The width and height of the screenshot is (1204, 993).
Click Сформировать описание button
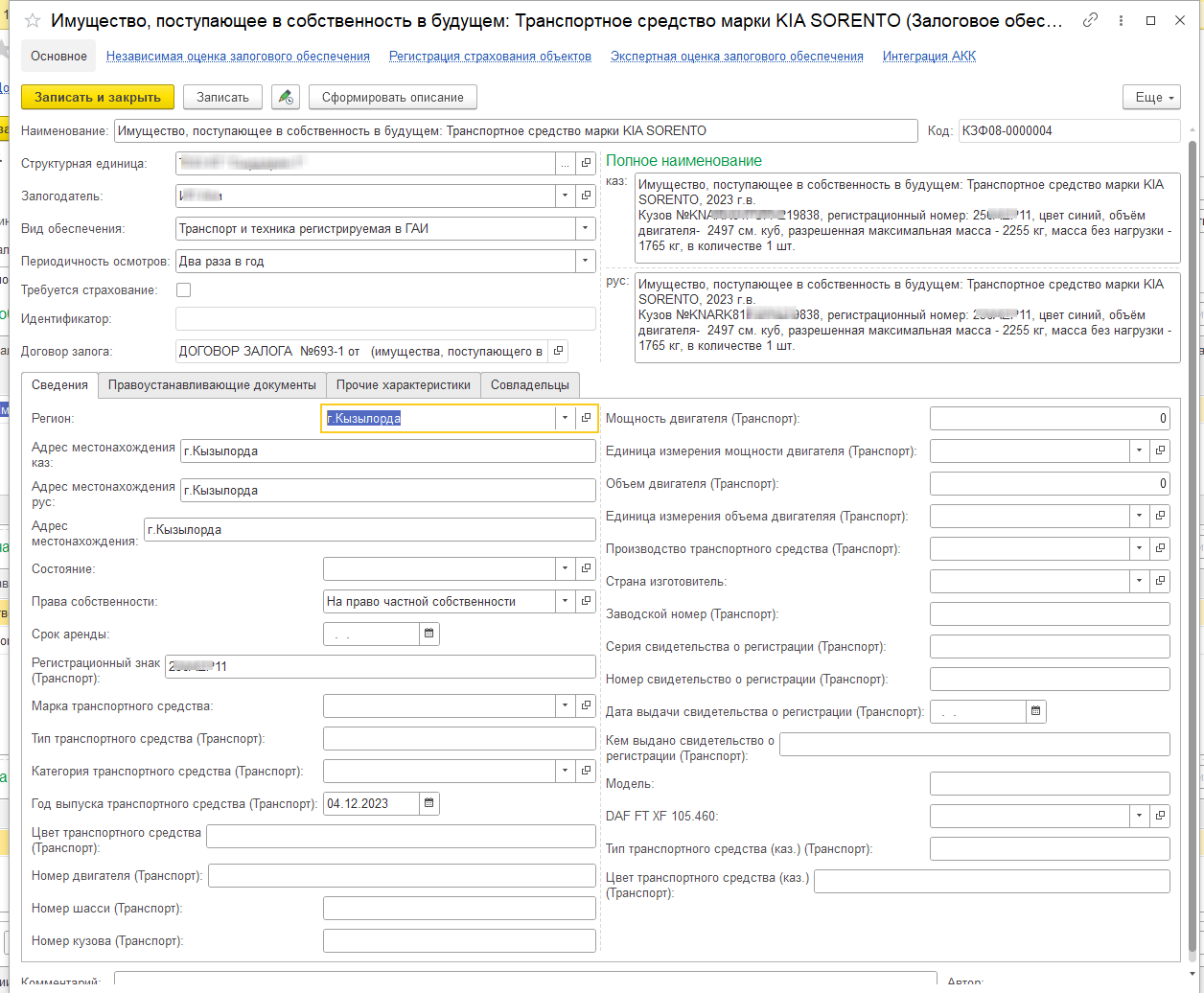tap(393, 97)
